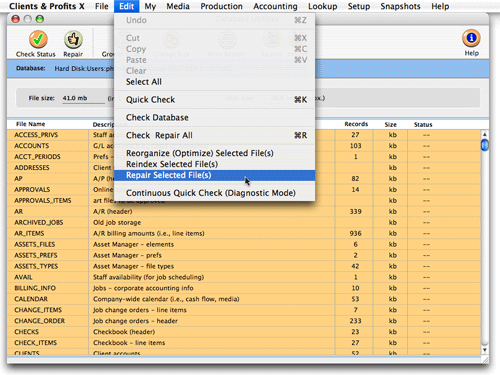Click the File size input field
Screen dimensions: 500x375
83,98
